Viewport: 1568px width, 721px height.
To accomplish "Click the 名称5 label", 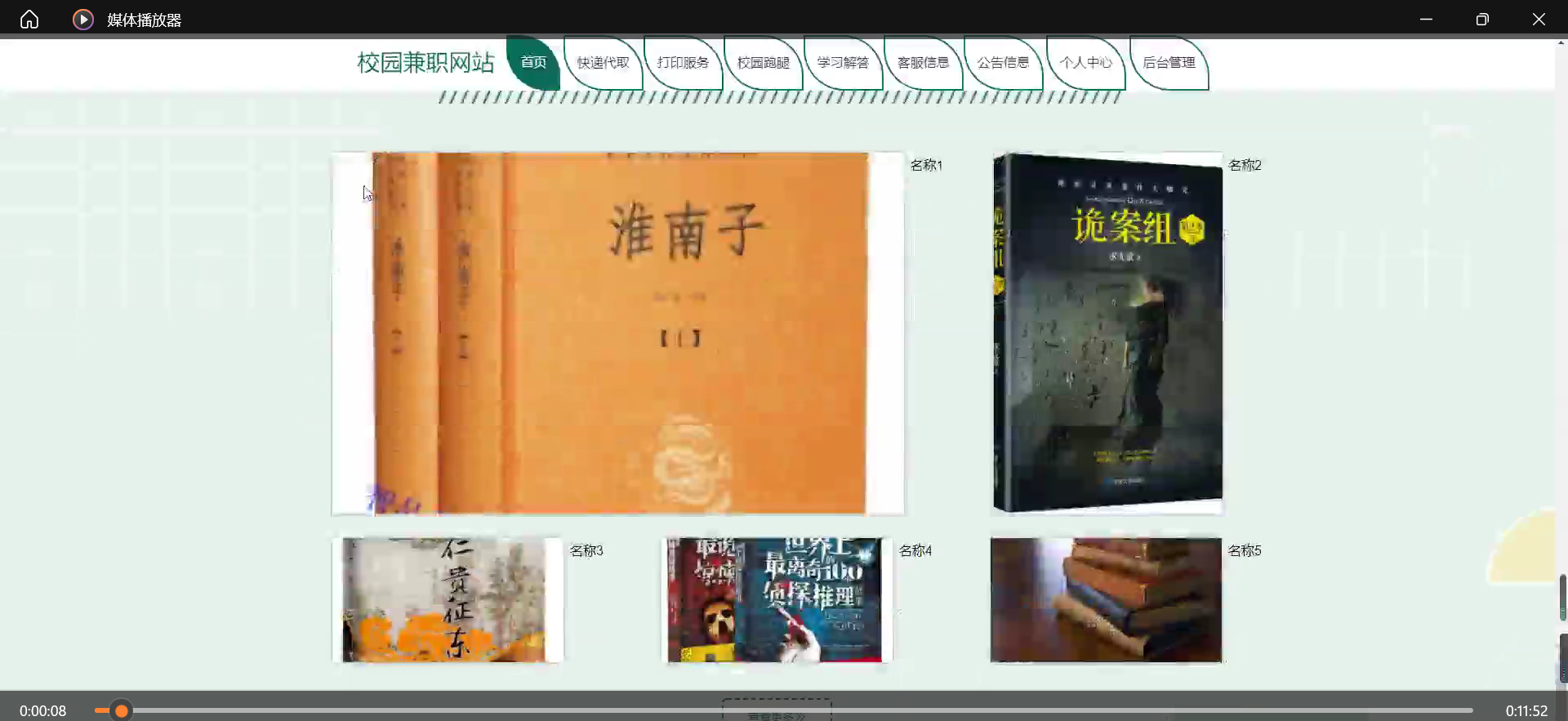I will 1245,551.
